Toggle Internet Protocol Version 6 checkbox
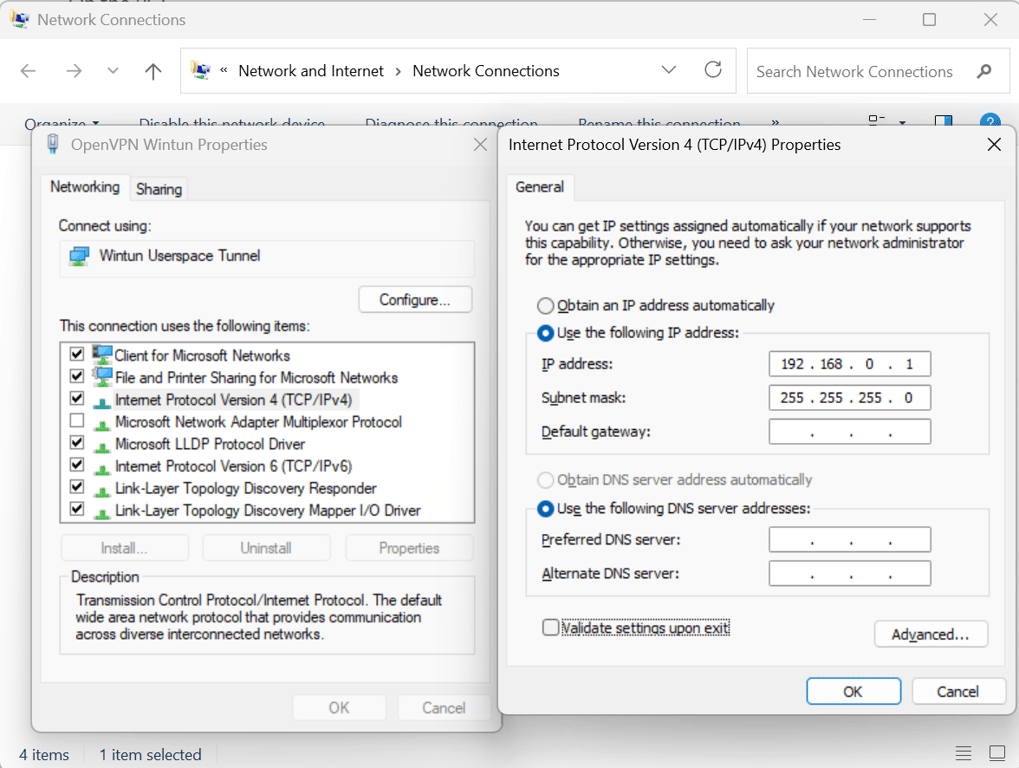The width and height of the screenshot is (1019, 768). pyautogui.click(x=77, y=465)
